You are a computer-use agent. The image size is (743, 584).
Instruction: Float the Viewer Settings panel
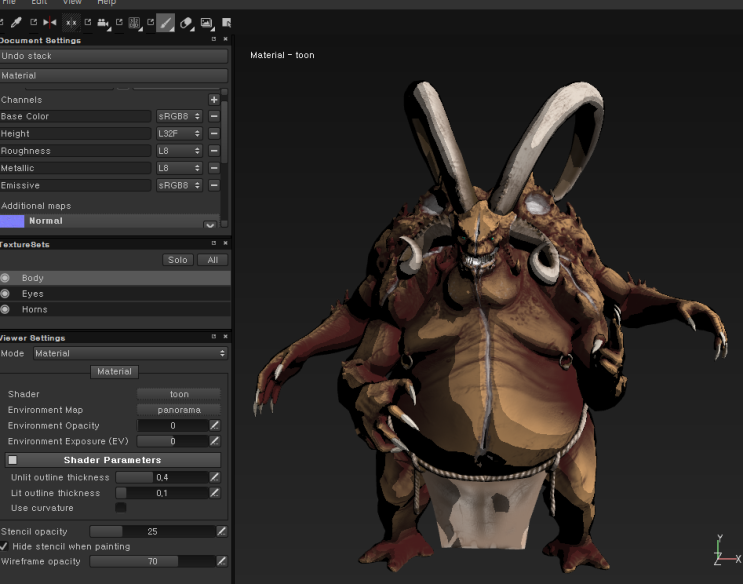(214, 337)
